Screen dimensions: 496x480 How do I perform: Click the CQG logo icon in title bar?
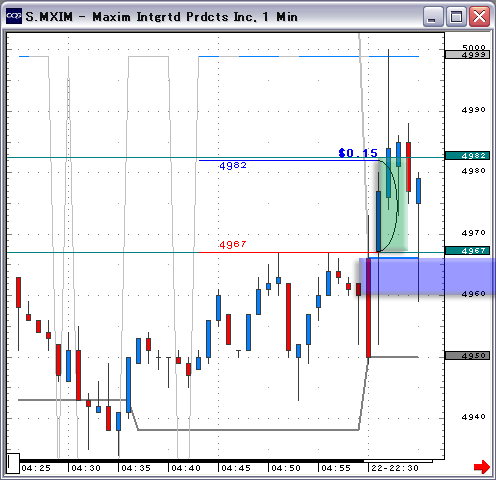pyautogui.click(x=14, y=16)
